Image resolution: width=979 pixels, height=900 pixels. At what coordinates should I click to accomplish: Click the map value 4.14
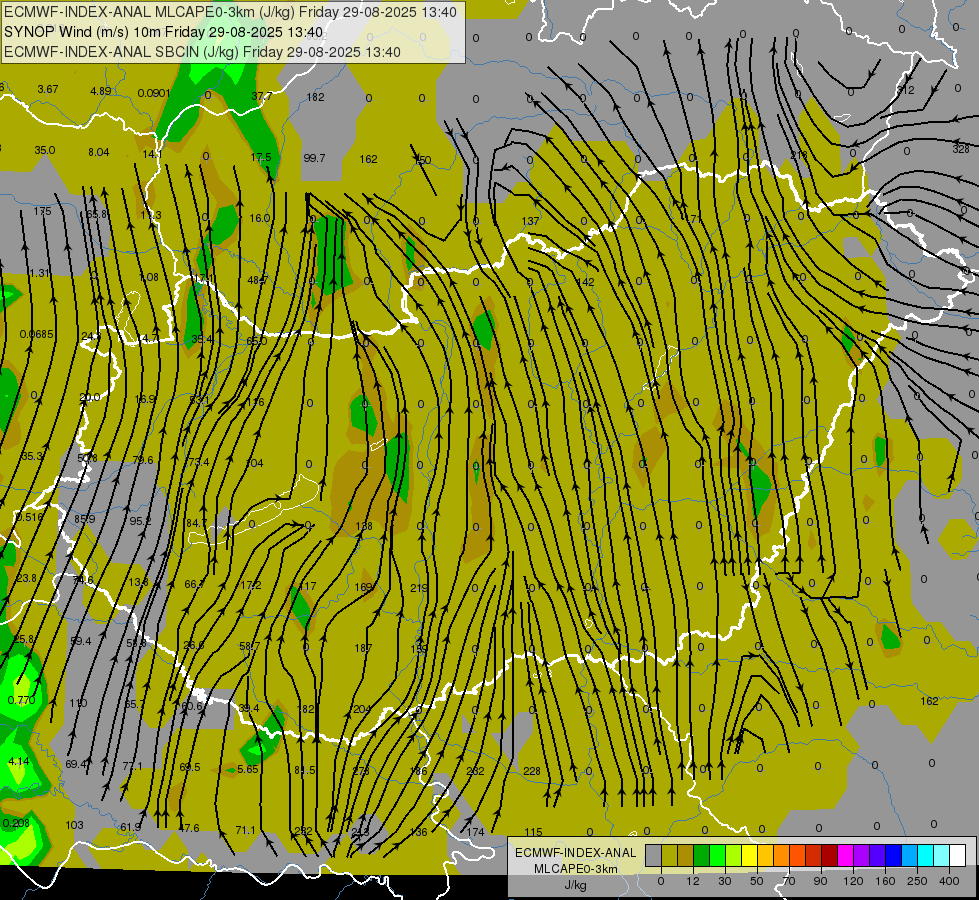pyautogui.click(x=19, y=761)
